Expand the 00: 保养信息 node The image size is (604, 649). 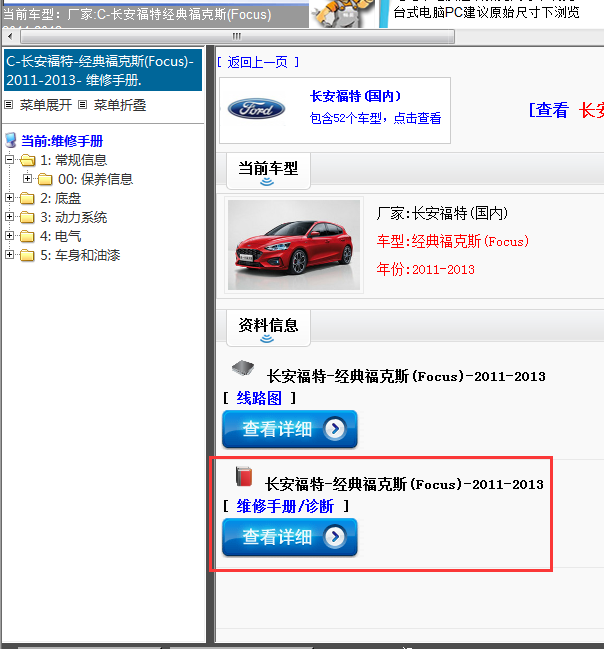tap(27, 178)
